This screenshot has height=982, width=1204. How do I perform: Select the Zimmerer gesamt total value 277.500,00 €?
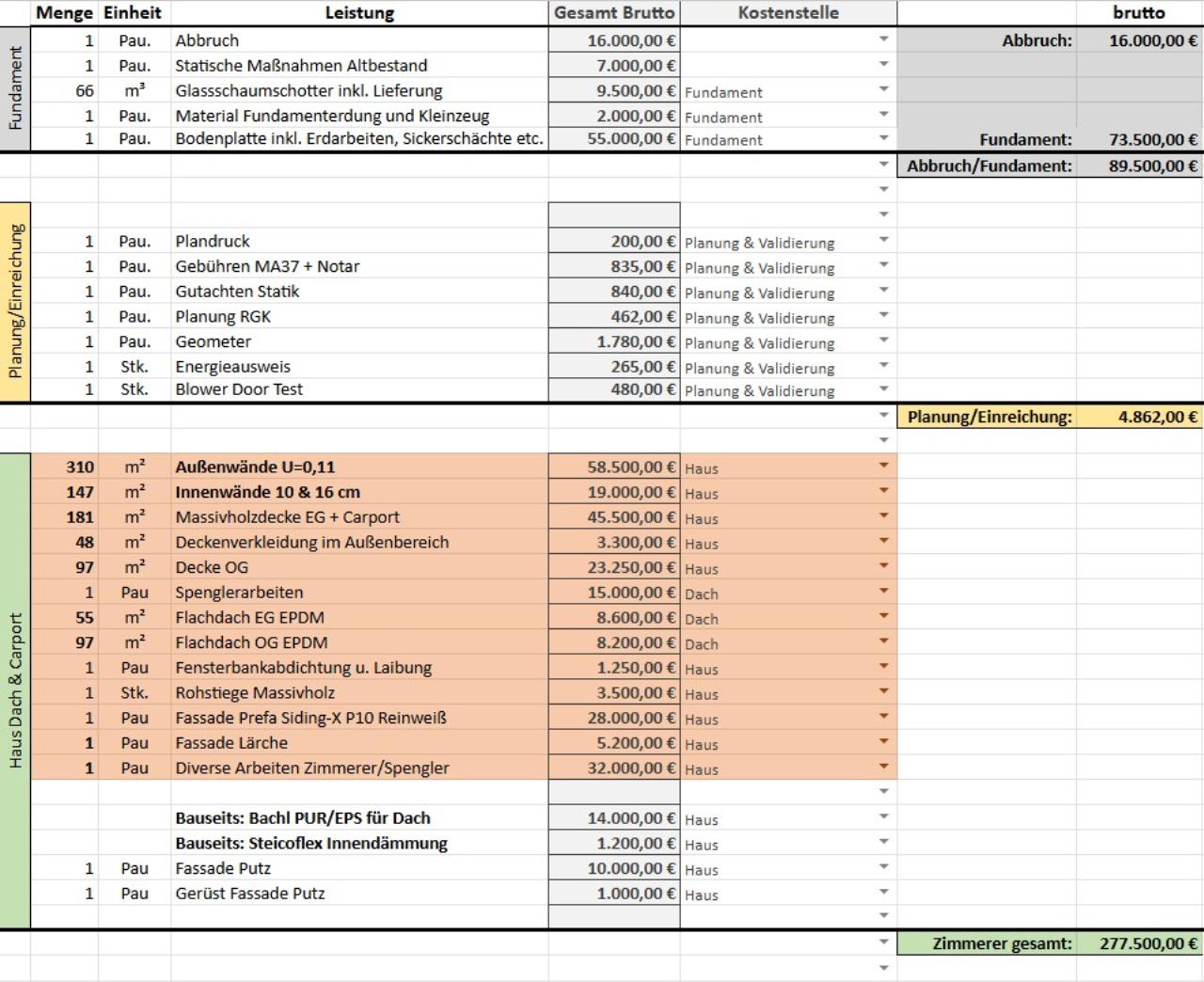1139,943
